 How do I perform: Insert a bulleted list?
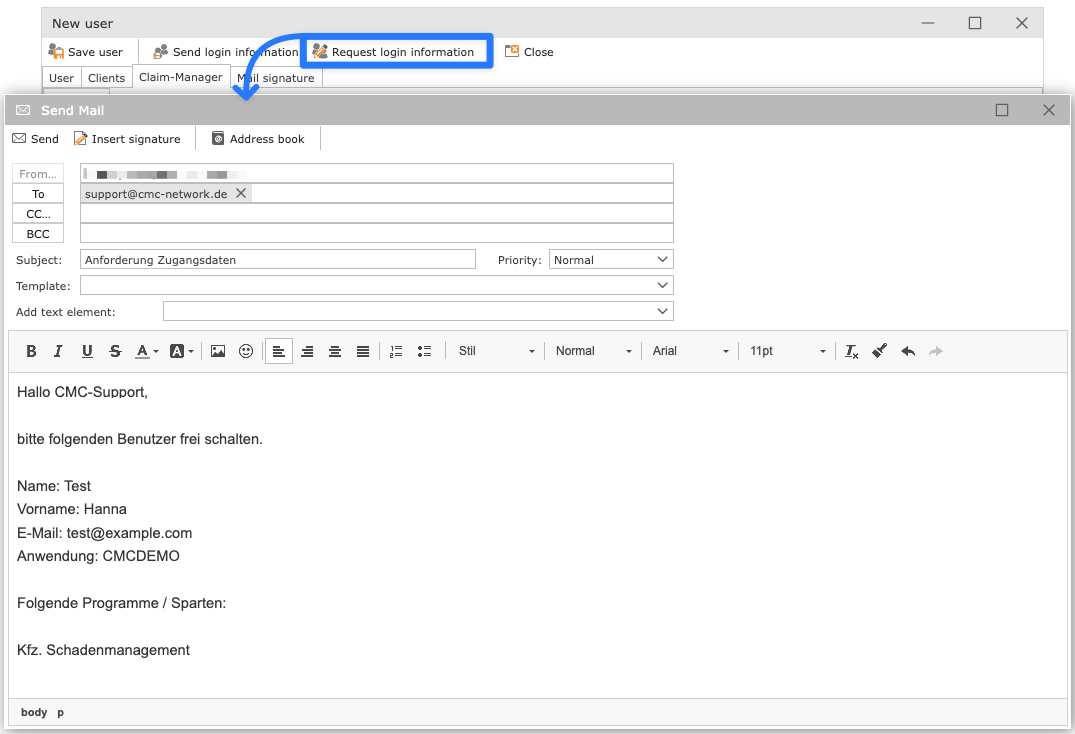coord(424,351)
